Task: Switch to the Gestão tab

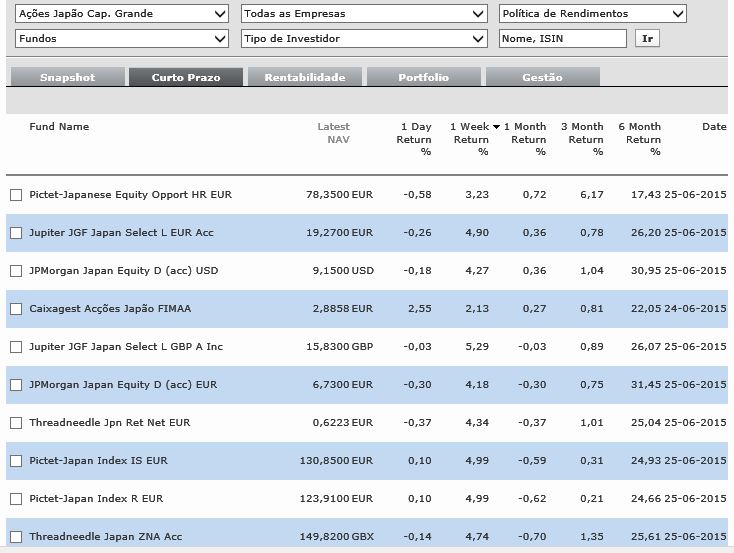Action: [x=543, y=77]
